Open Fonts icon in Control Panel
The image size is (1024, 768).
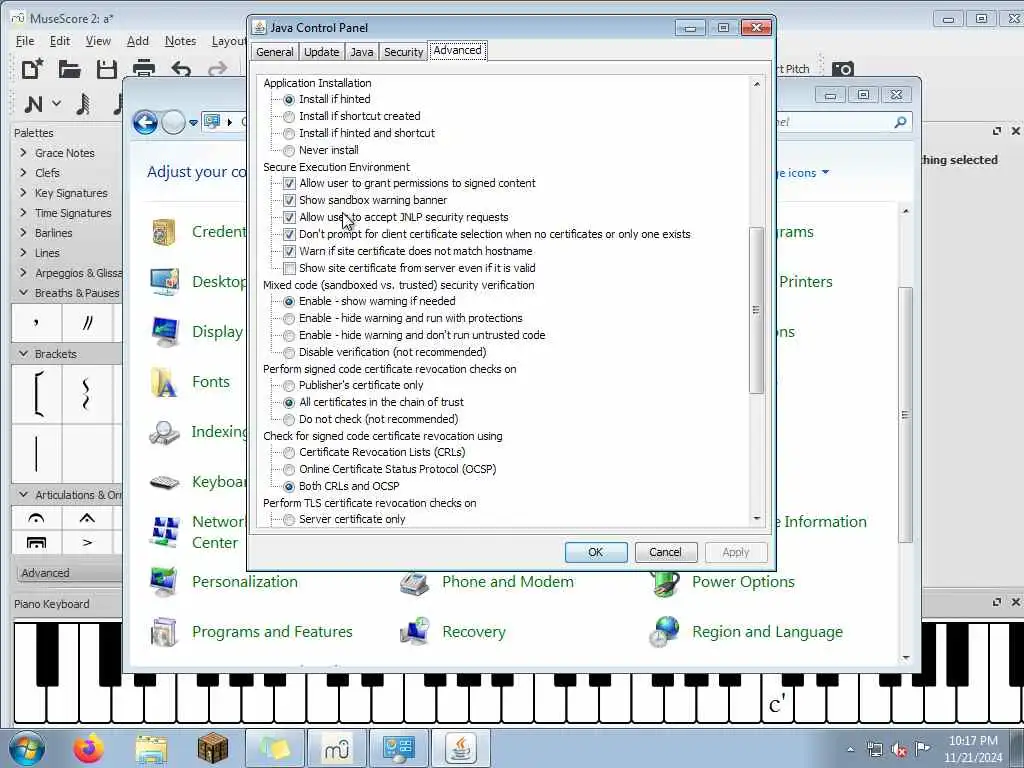click(x=164, y=382)
